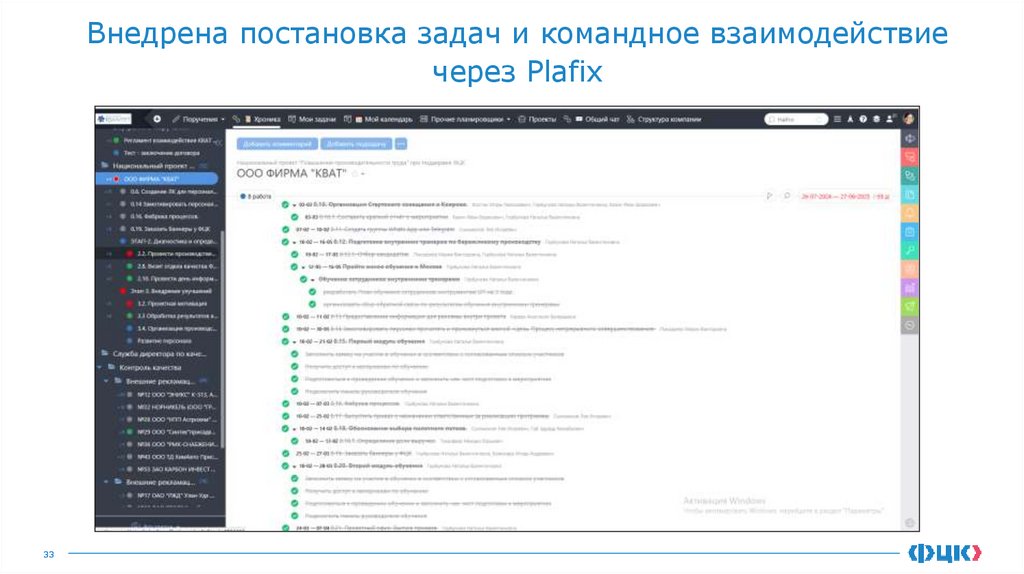Toggle check mark of Пройти очное обучение в Москве
Viewport: 1024px width, 574px height.
click(x=295, y=266)
